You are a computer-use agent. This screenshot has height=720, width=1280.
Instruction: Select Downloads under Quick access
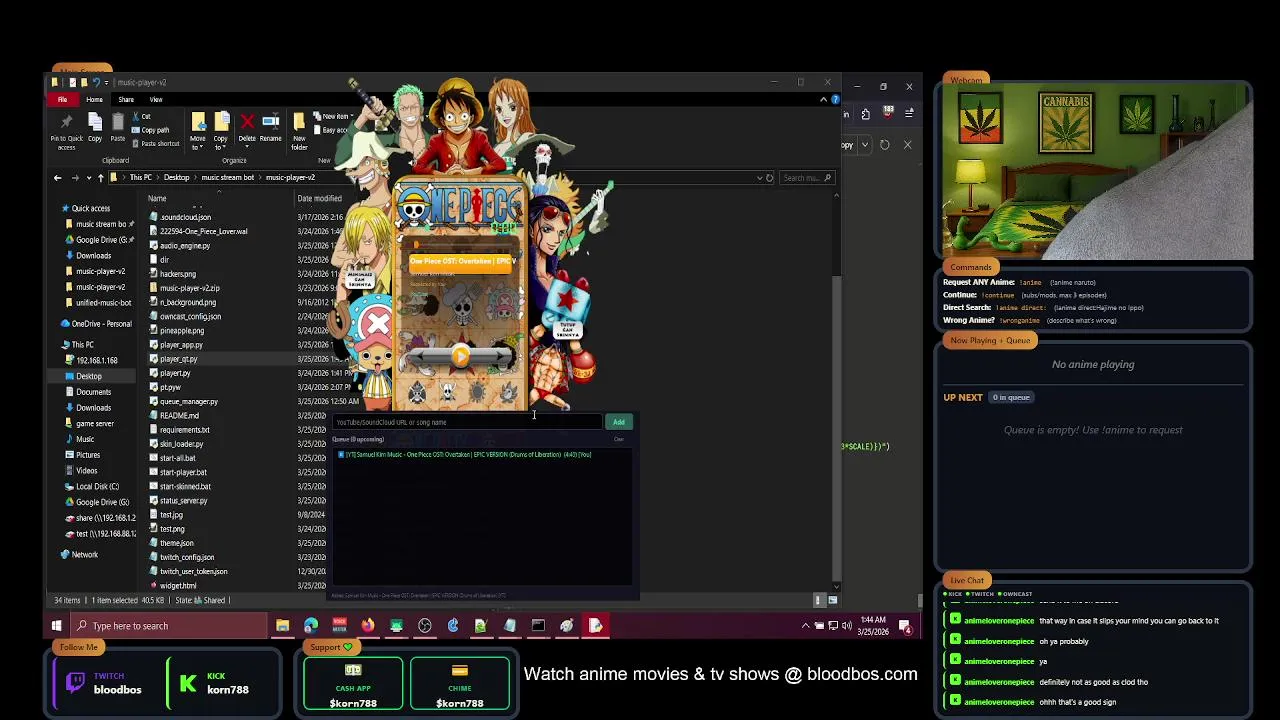(93, 255)
